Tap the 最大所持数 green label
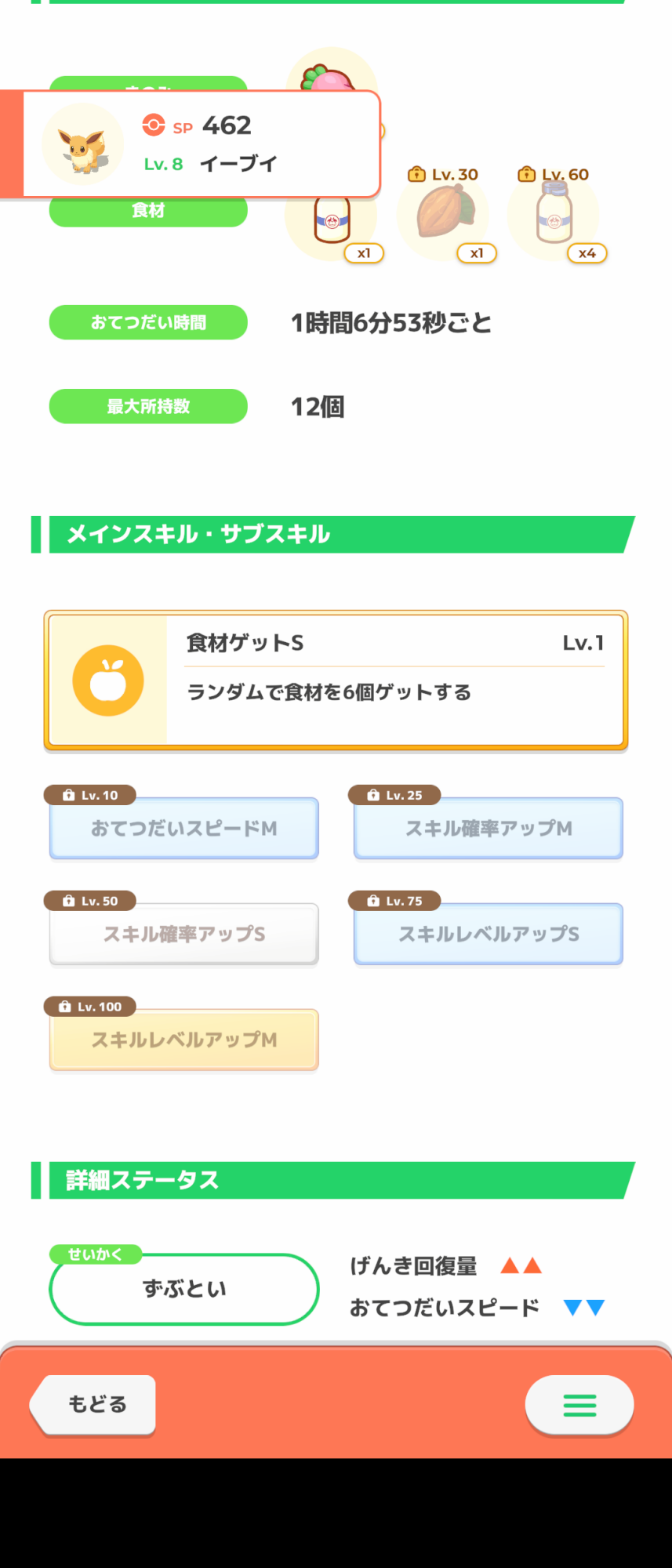Image resolution: width=672 pixels, height=1568 pixels. click(x=148, y=406)
